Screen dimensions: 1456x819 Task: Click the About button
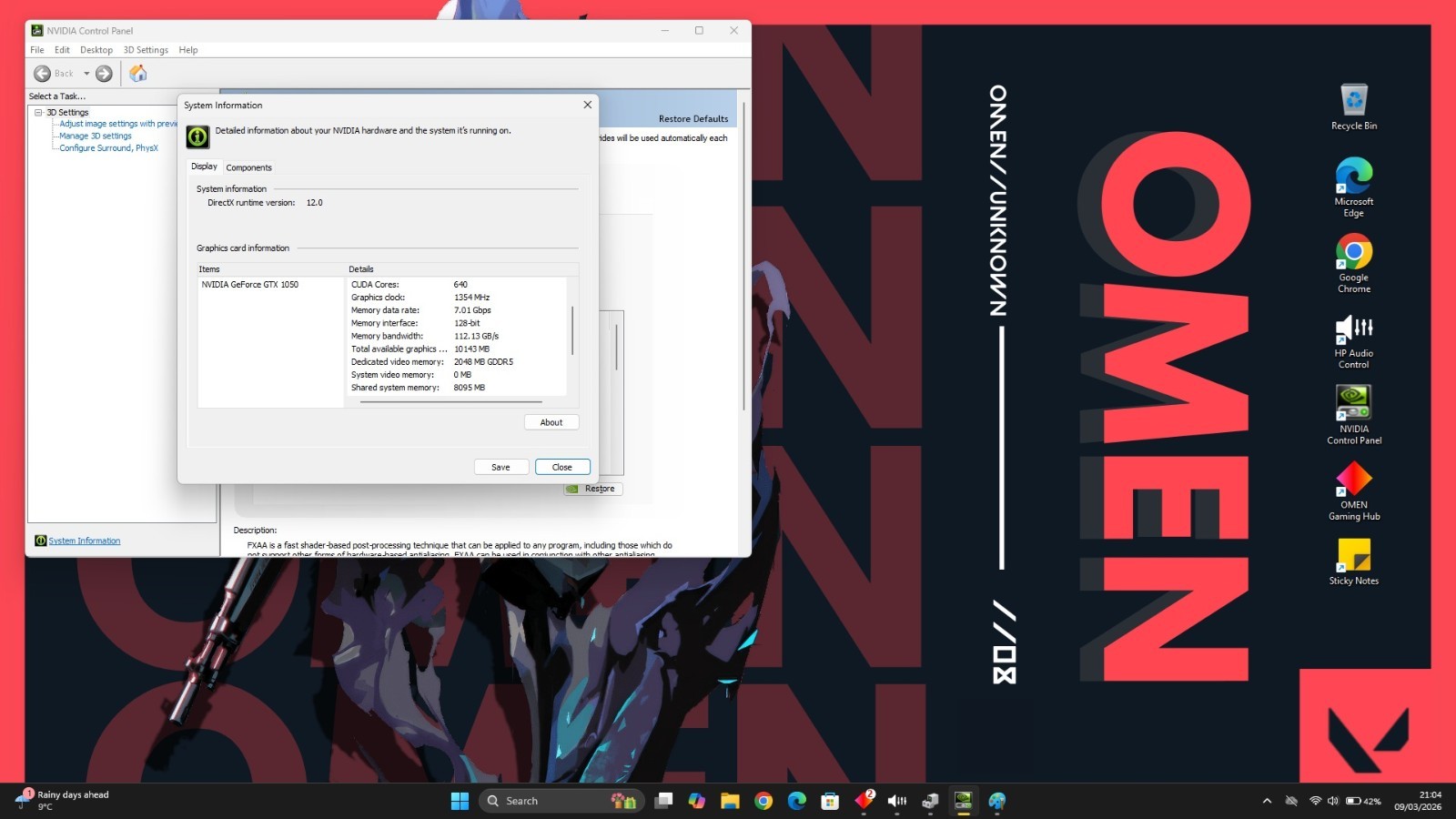[x=551, y=422]
